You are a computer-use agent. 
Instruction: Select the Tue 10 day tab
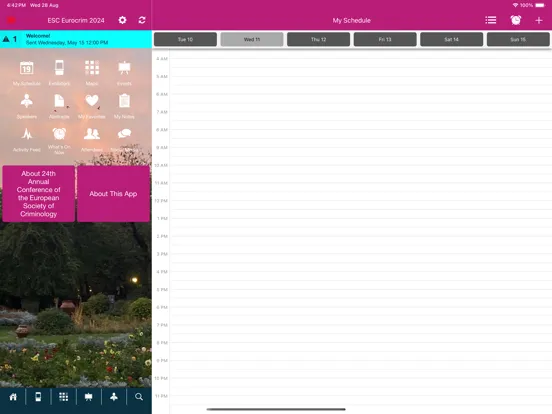[186, 39]
